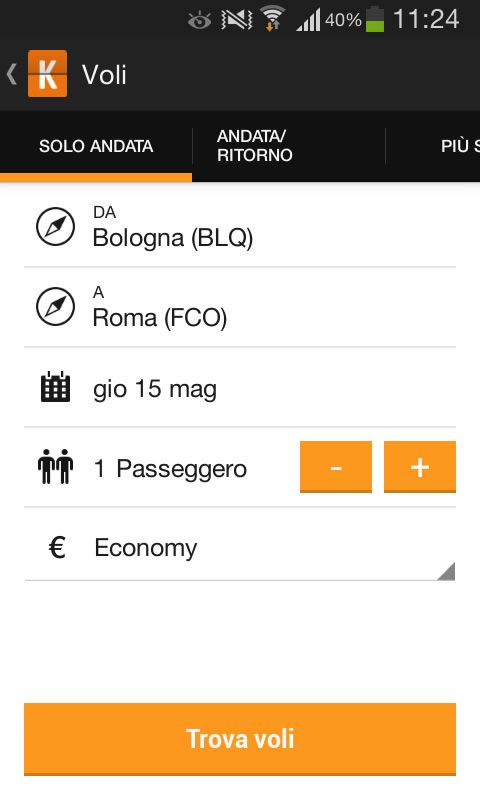Tap the compass icon beside Bologna (BLQ)
Screen dimensions: 480x800
coord(55,227)
